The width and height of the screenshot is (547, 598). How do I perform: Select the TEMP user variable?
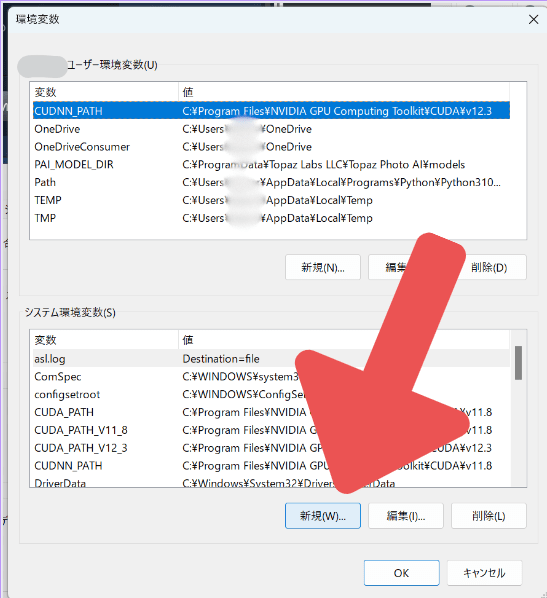click(271, 200)
